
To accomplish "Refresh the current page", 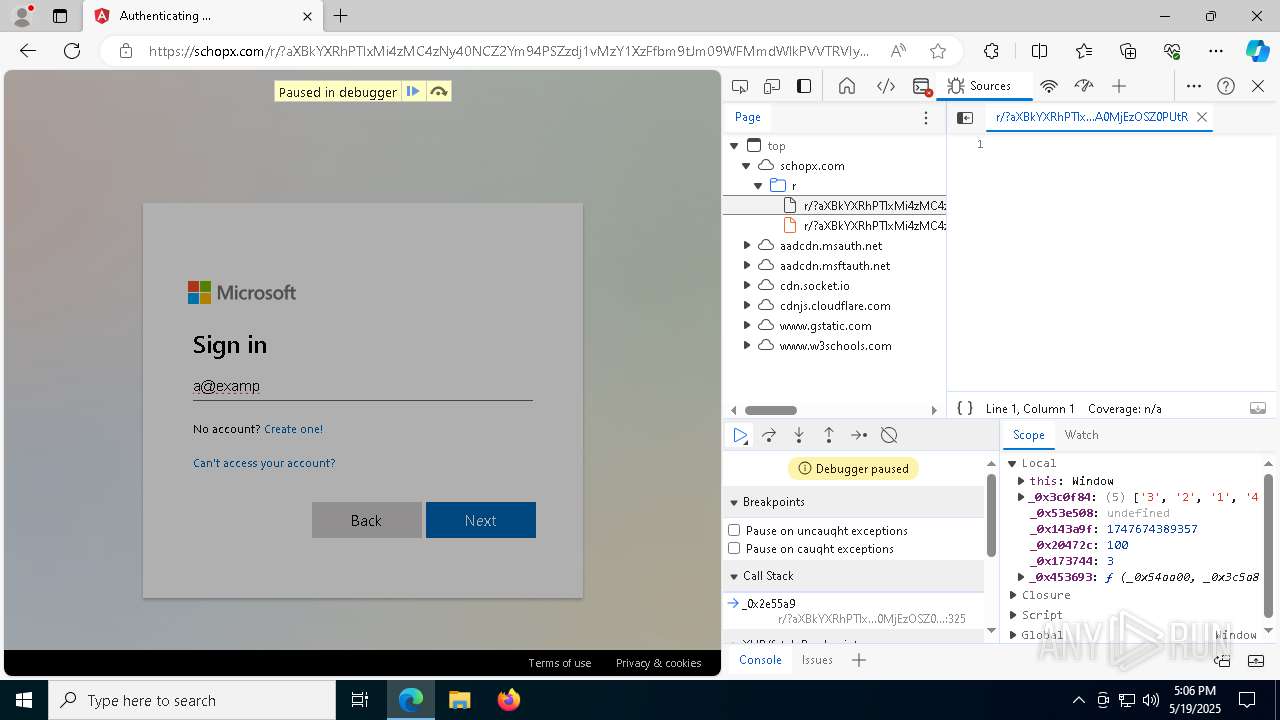I will tap(72, 51).
